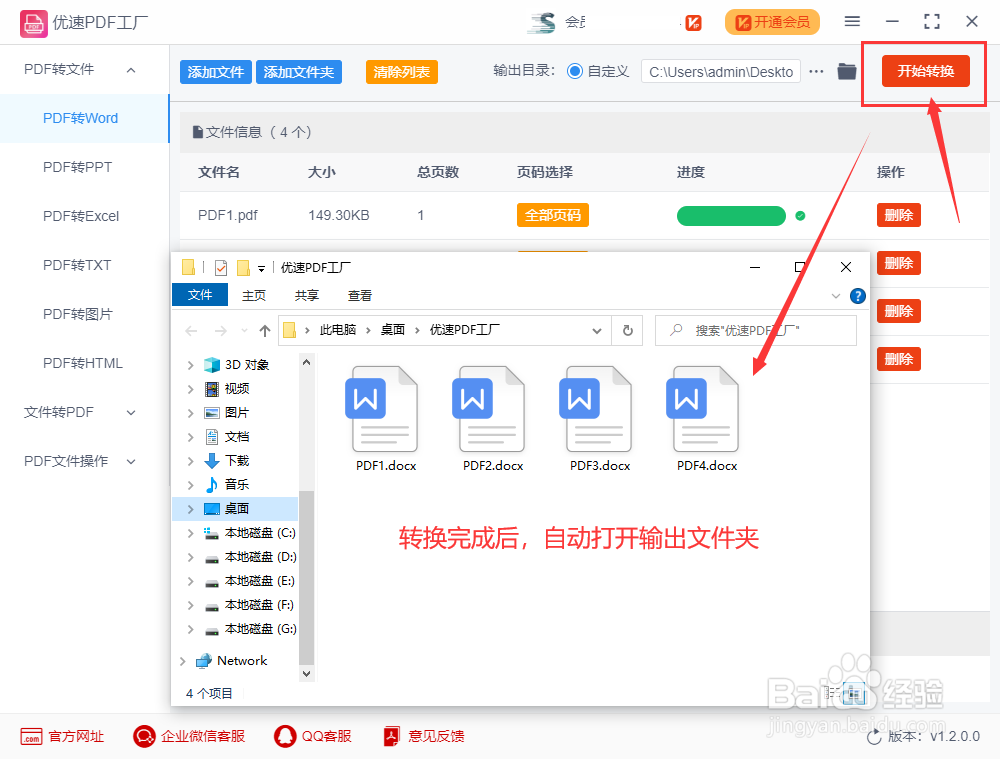Image resolution: width=1000 pixels, height=760 pixels.
Task: Click the 添加文件夹 button
Action: [x=298, y=72]
